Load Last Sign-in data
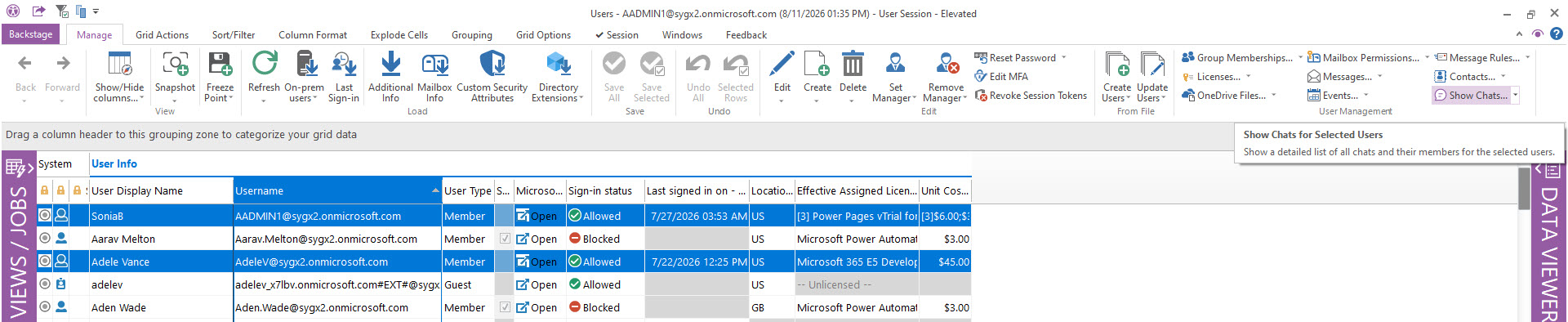Viewport: 1568px width, 322px height. (x=344, y=77)
